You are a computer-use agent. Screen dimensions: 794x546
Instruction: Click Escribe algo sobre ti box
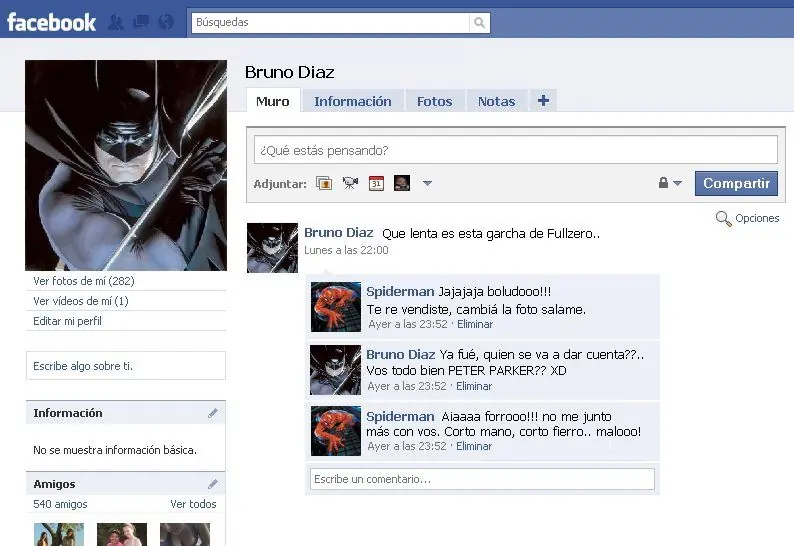tap(126, 366)
